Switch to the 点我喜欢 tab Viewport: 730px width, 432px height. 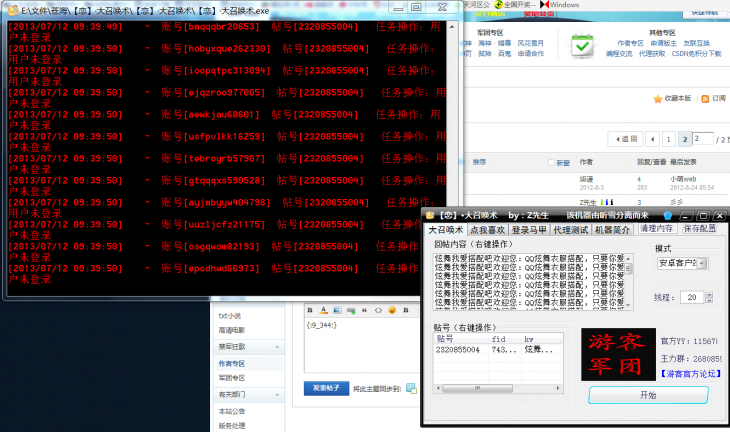tap(490, 229)
